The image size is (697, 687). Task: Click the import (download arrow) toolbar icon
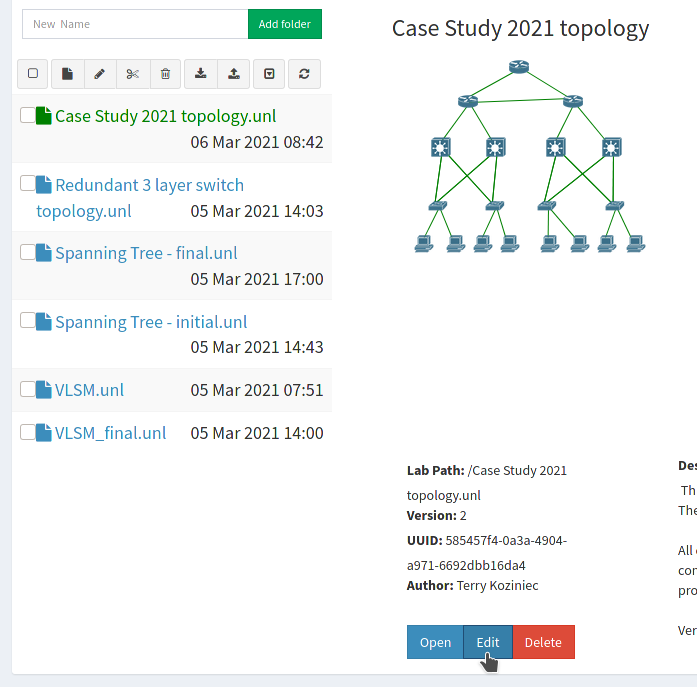point(201,73)
